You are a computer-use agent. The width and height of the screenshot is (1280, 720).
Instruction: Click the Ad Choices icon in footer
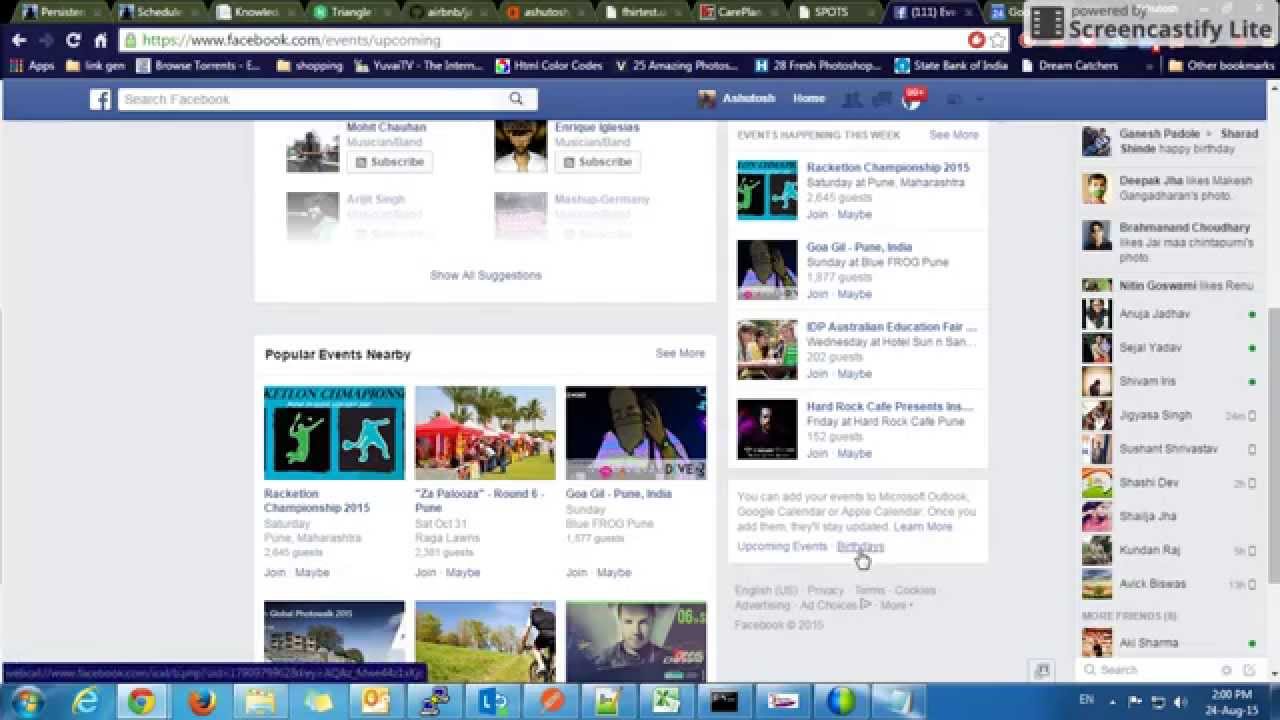tap(866, 604)
